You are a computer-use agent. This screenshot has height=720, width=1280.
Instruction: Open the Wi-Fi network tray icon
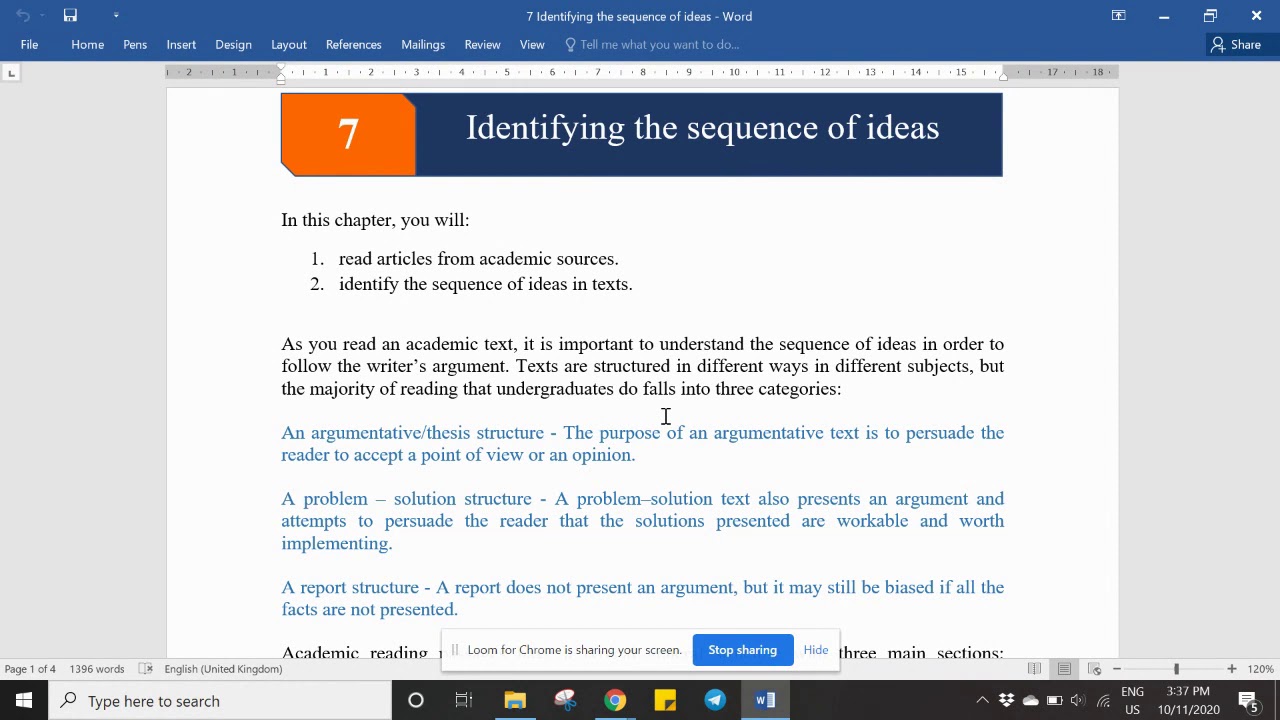[x=1103, y=701]
